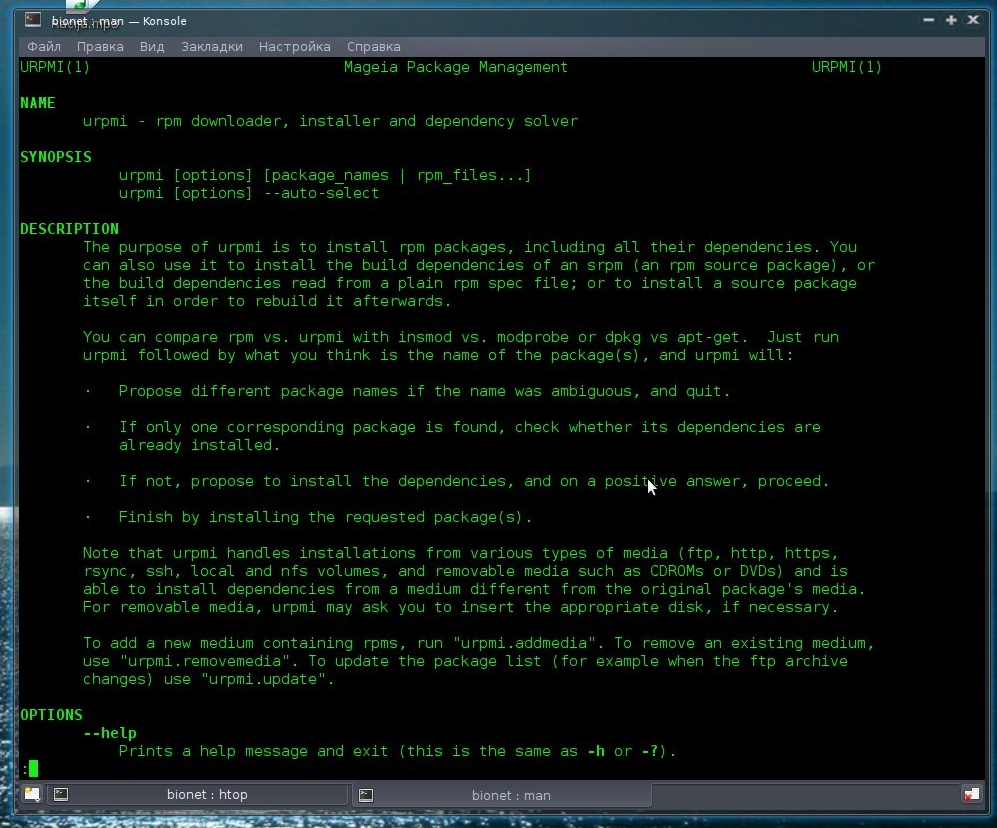The width and height of the screenshot is (997, 828).
Task: Click the pager prompt cursor at bottom
Action: pyautogui.click(x=33, y=768)
